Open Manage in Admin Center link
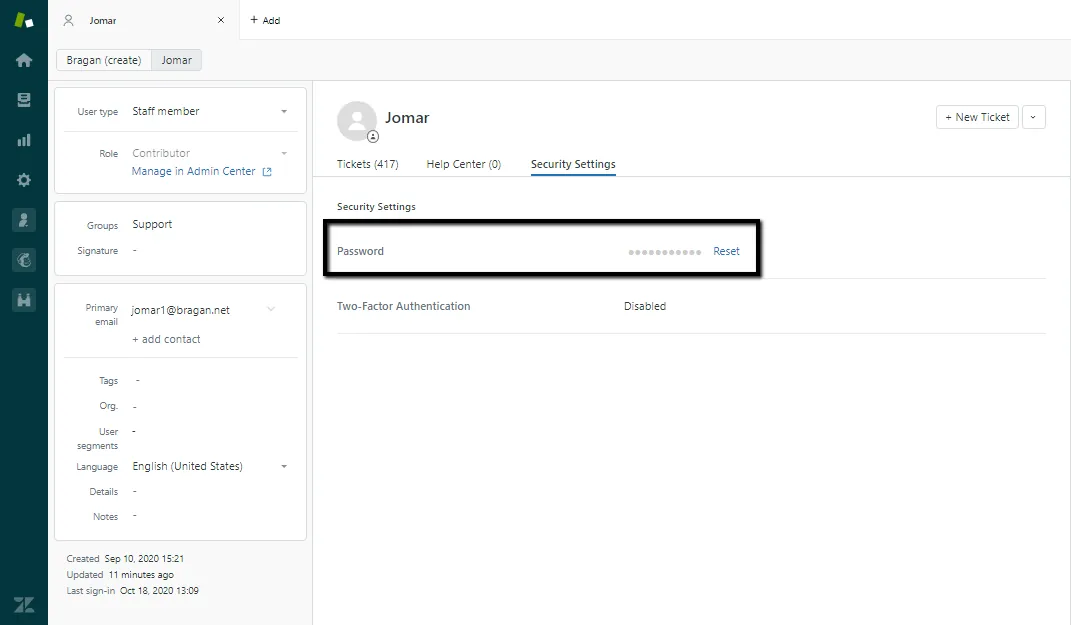Screen dimensions: 1071x625 click(x=193, y=171)
